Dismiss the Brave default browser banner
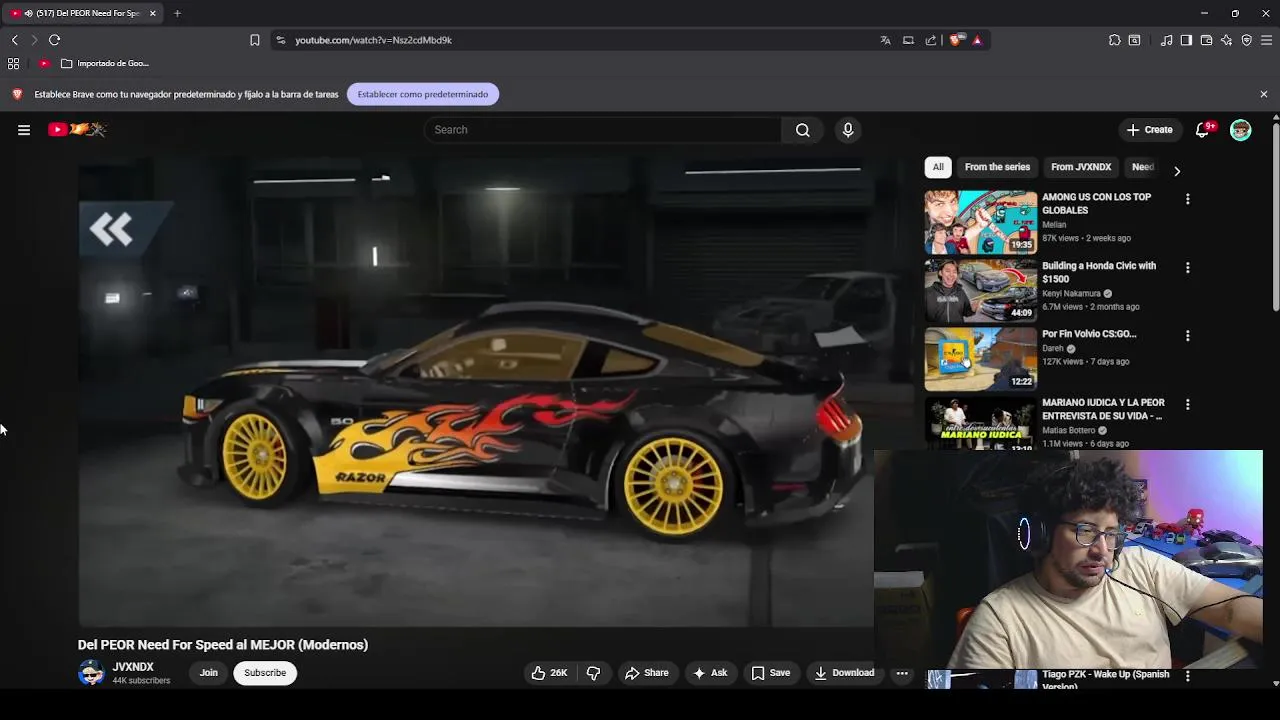Screen dimensions: 1280x720 [1264, 94]
